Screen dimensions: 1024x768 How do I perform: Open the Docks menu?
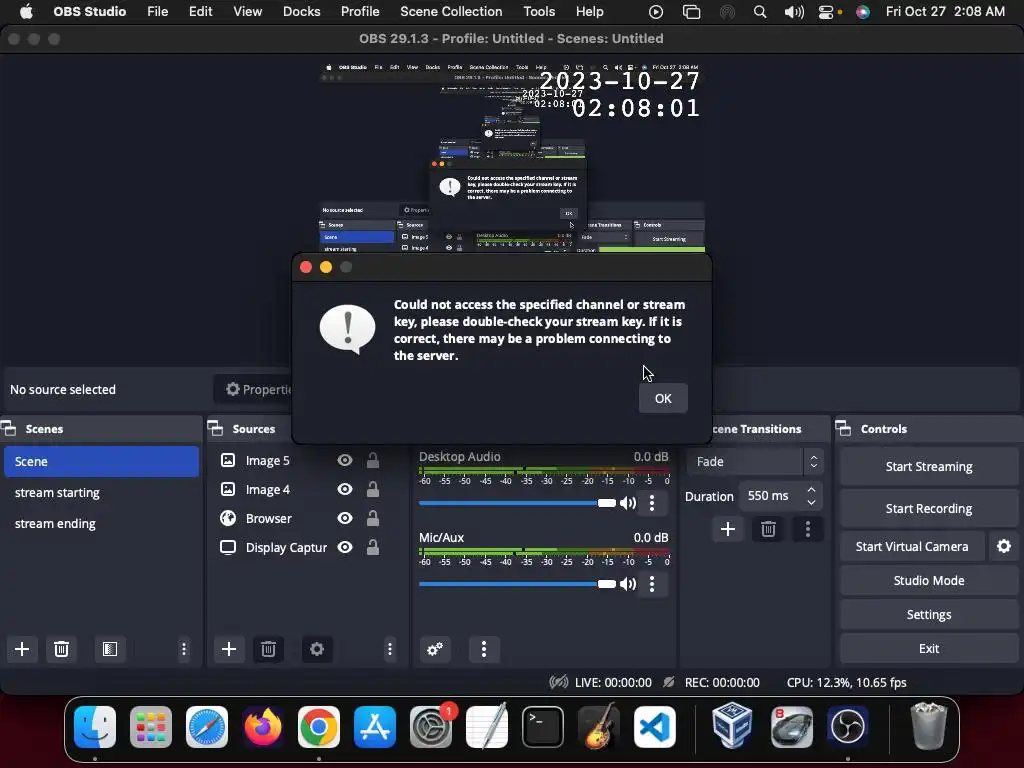tap(302, 12)
